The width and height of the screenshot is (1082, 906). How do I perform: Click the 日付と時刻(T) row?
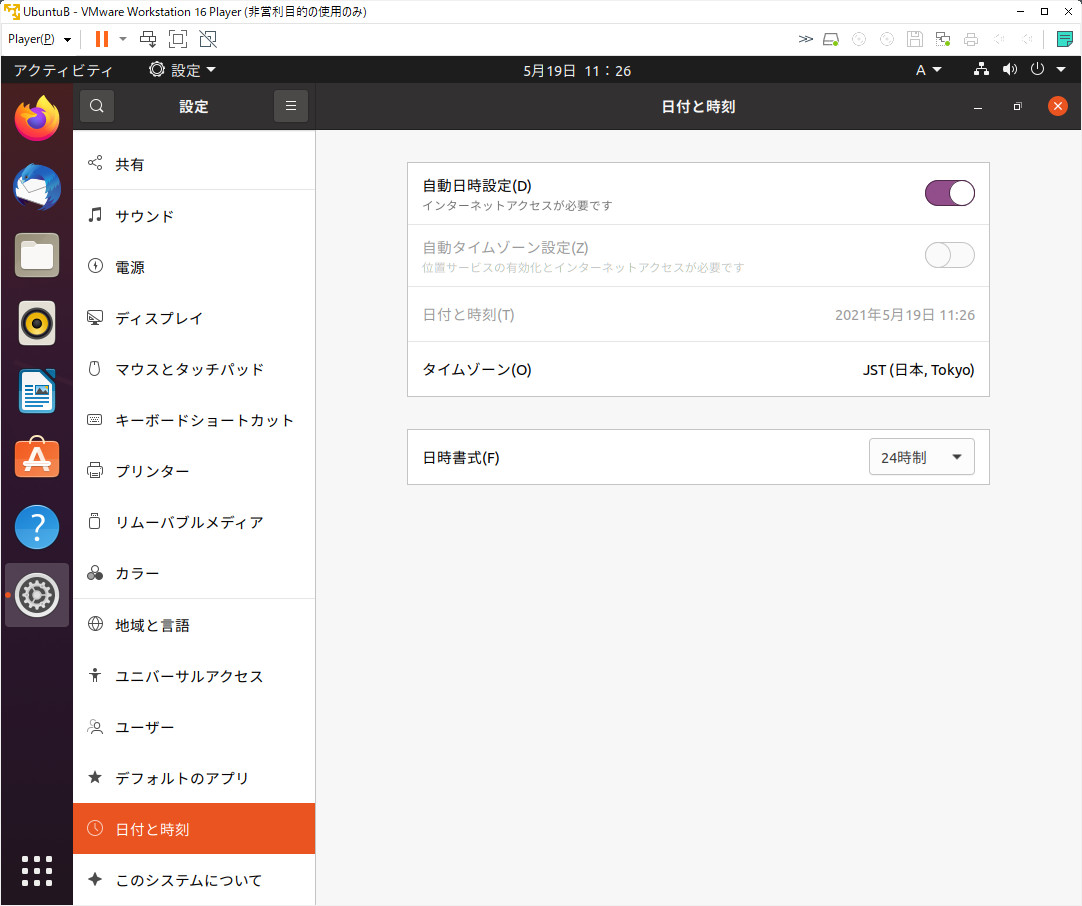tap(698, 315)
